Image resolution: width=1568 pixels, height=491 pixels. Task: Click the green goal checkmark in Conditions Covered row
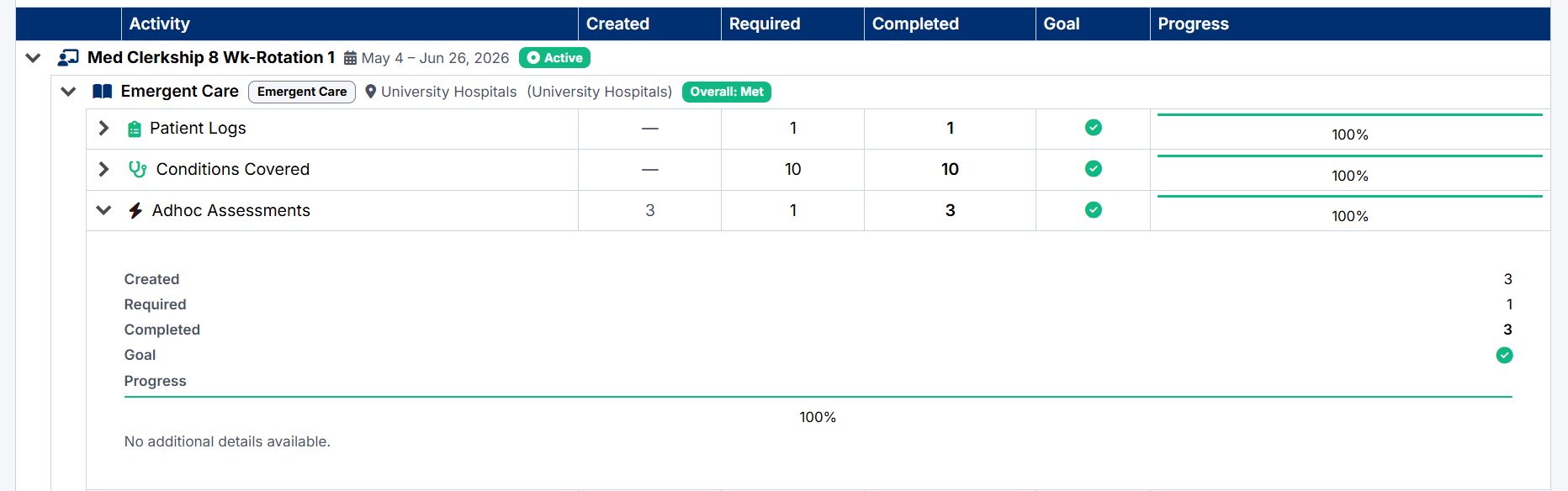coord(1094,169)
